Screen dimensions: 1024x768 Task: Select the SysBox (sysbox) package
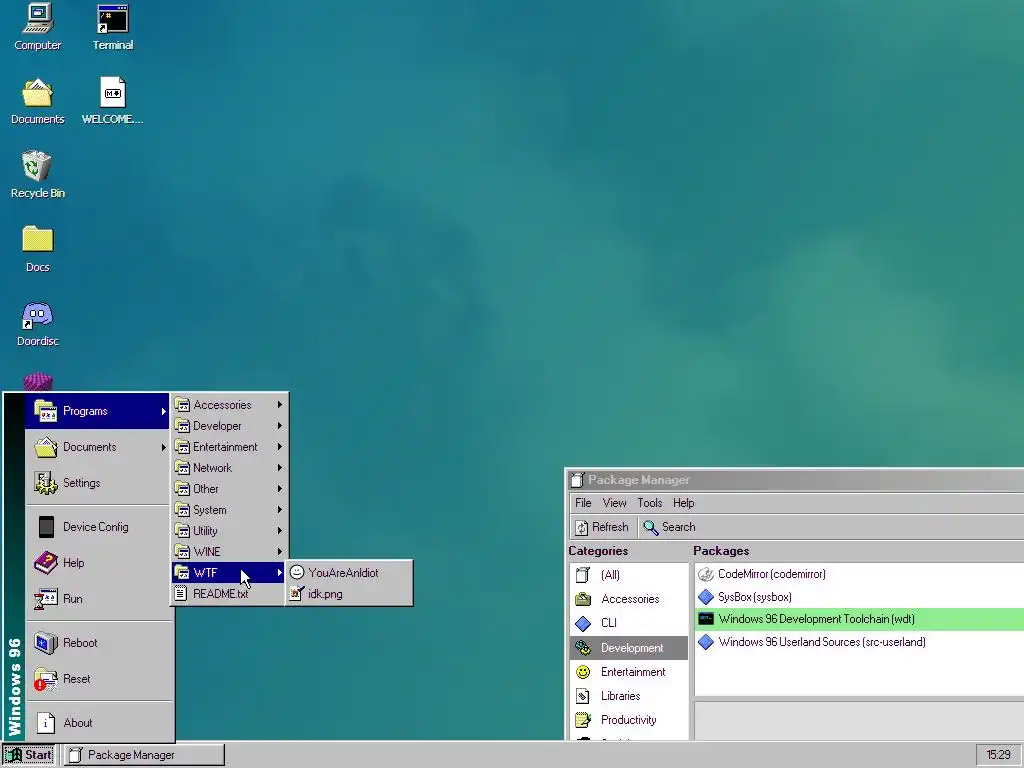pos(859,597)
